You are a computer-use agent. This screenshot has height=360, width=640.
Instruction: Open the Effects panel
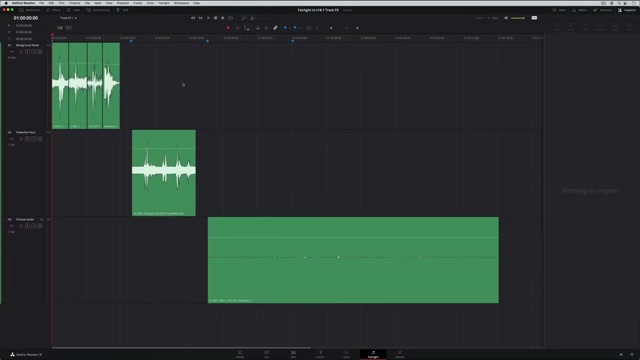pyautogui.click(x=53, y=10)
